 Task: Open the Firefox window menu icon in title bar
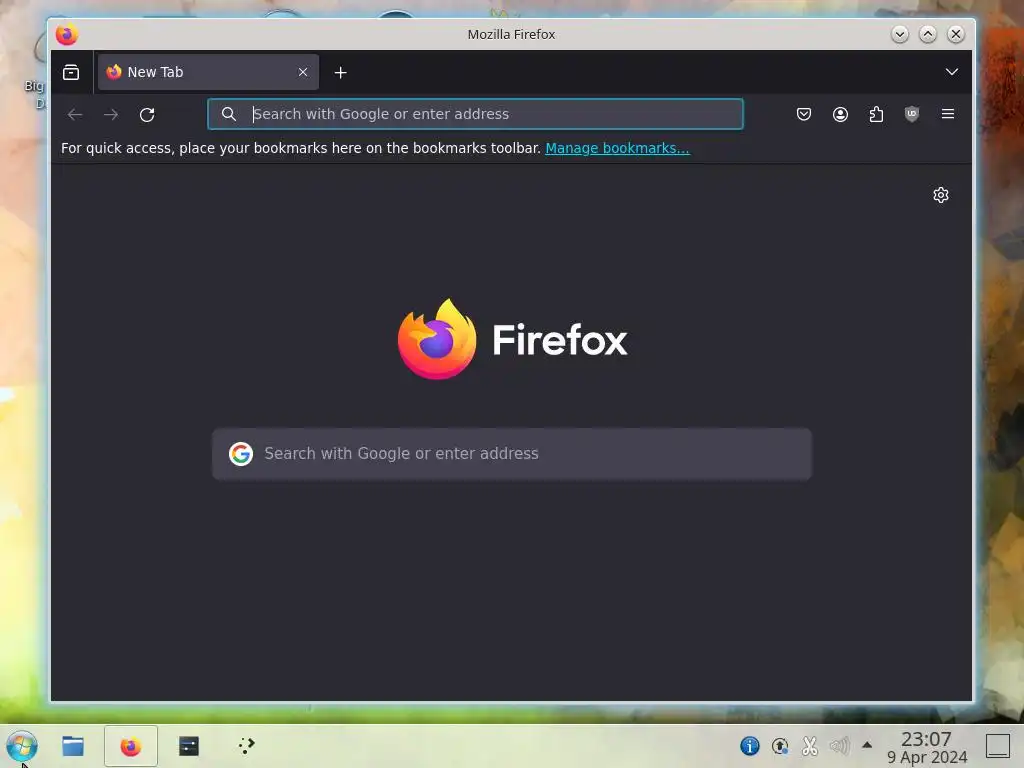[x=67, y=34]
